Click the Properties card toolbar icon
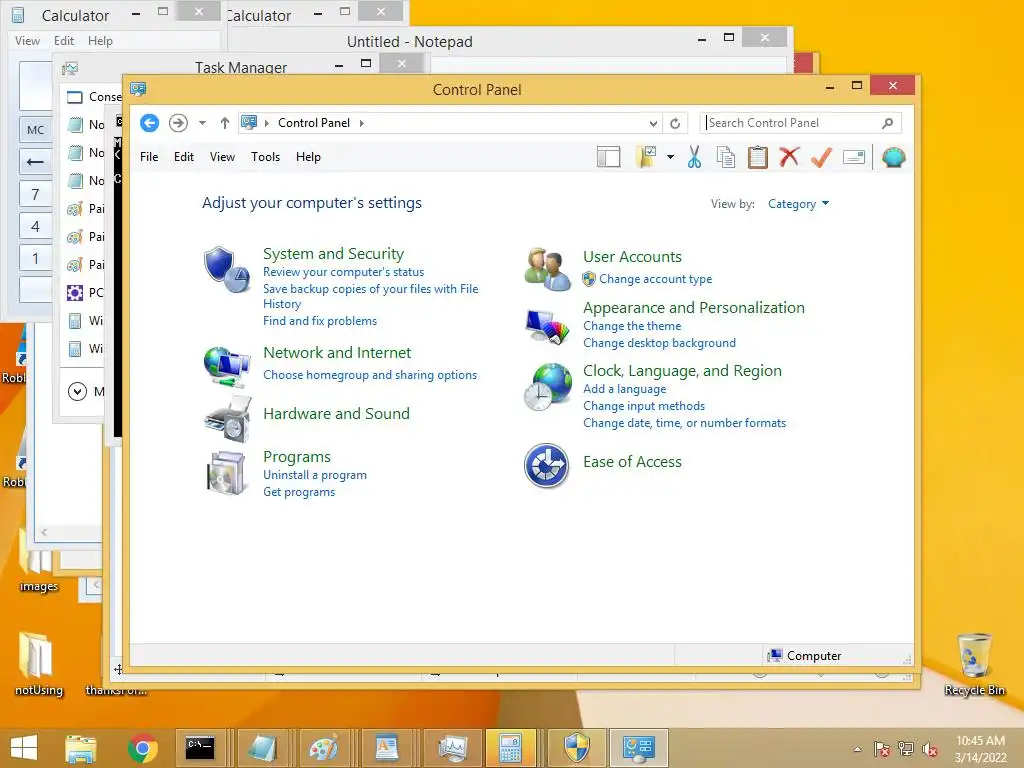The image size is (1024, 768). click(x=854, y=157)
